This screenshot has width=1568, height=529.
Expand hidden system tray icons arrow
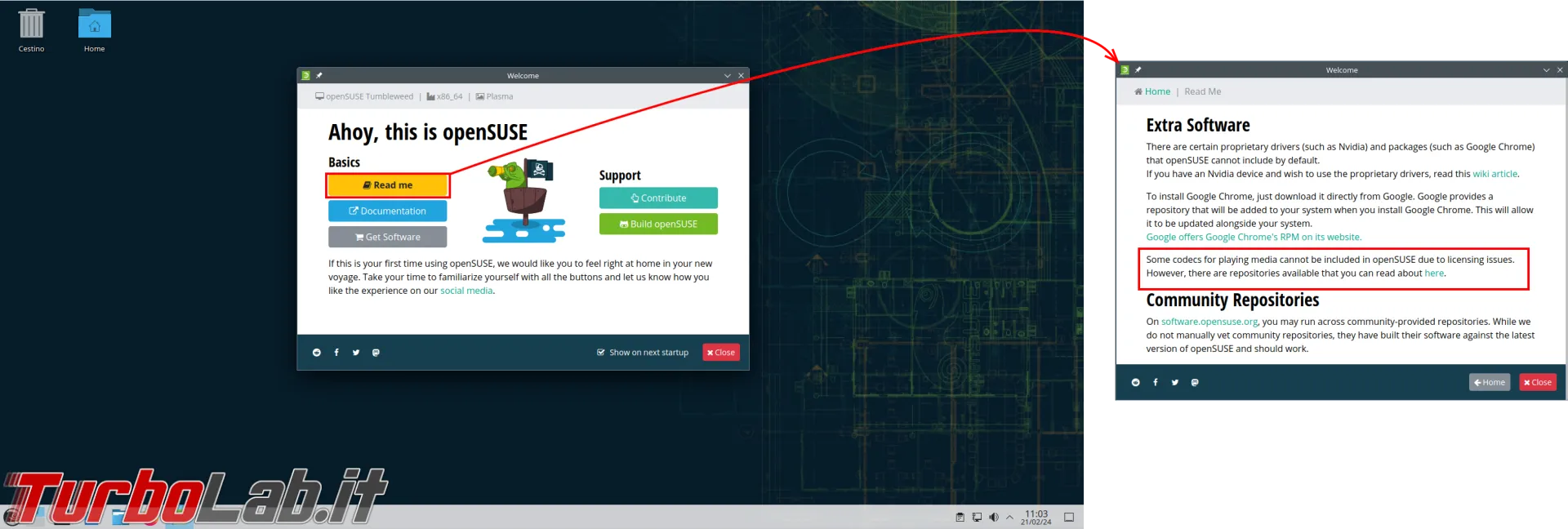(1010, 517)
